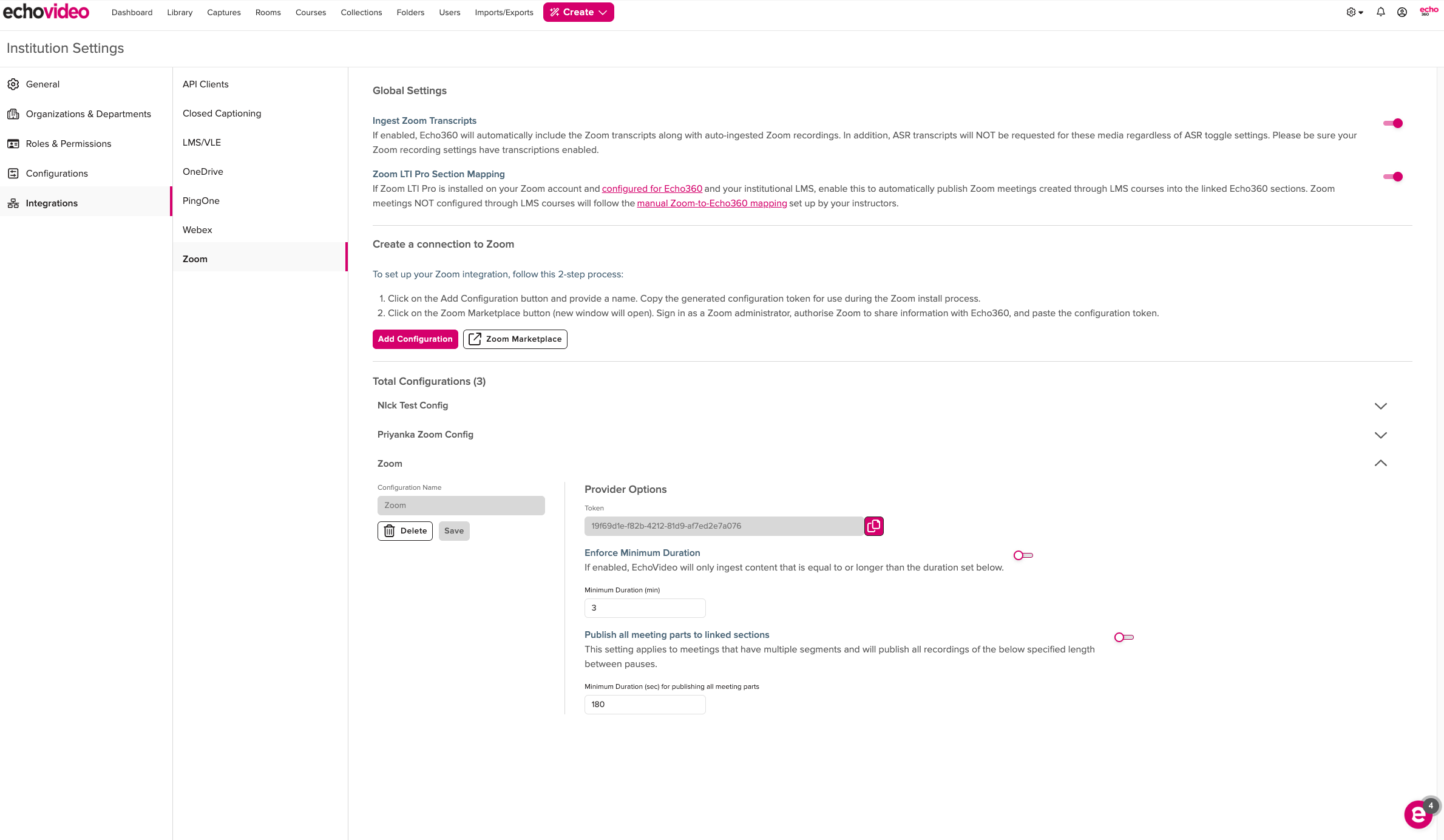Open the settings gear menu
This screenshot has width=1444, height=840.
[x=1354, y=12]
